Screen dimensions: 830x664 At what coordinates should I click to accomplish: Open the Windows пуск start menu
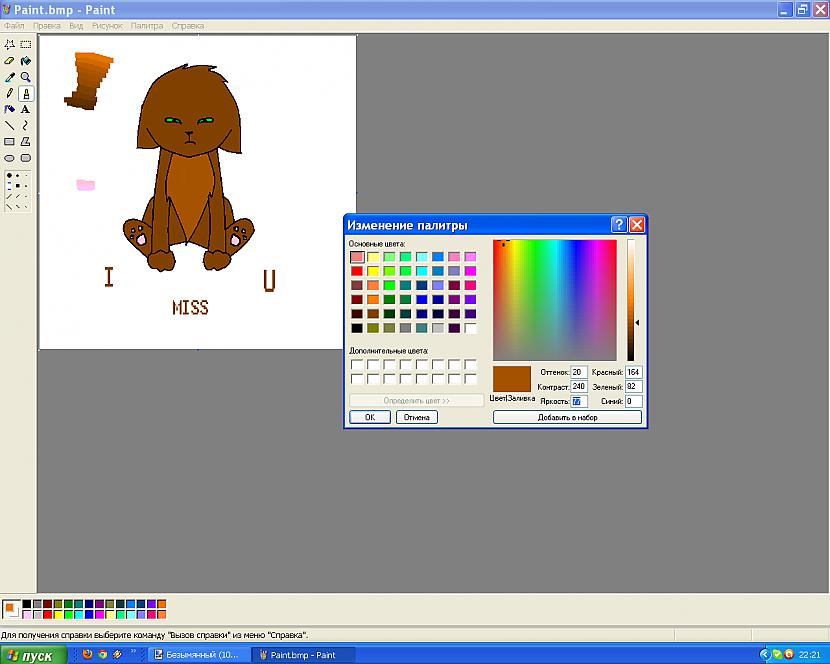click(33, 655)
